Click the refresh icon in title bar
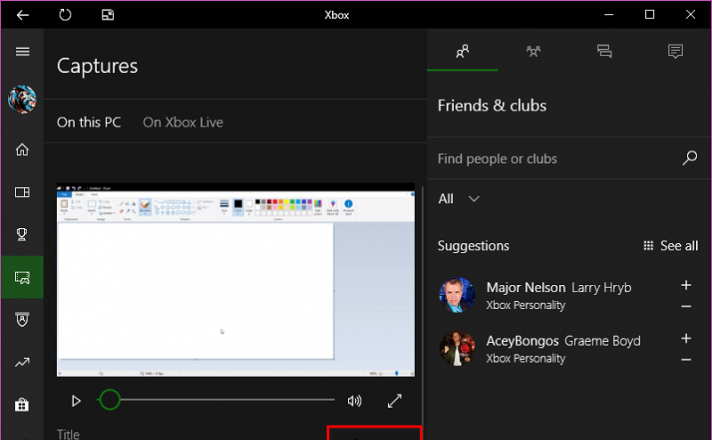 (x=65, y=15)
